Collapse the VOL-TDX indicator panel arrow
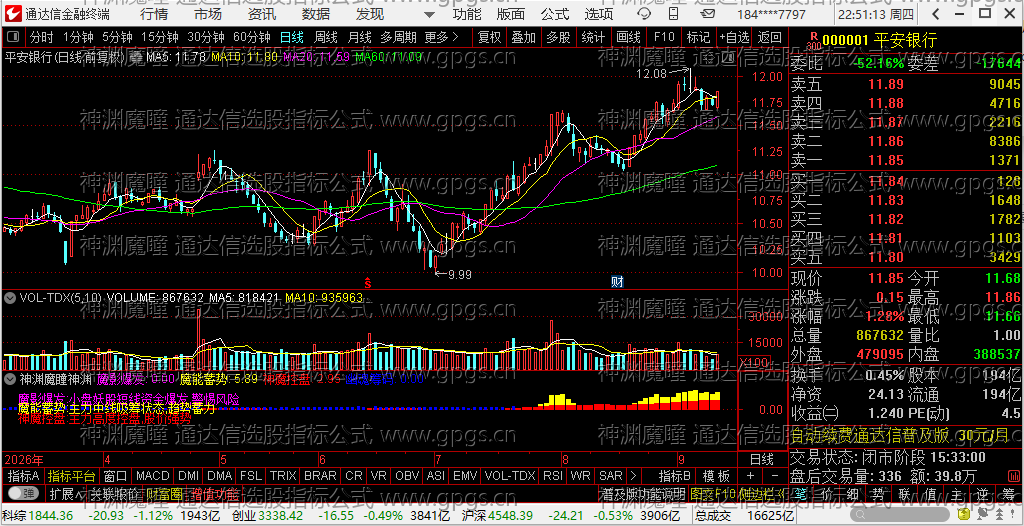The height and width of the screenshot is (526, 1024). (x=10, y=298)
